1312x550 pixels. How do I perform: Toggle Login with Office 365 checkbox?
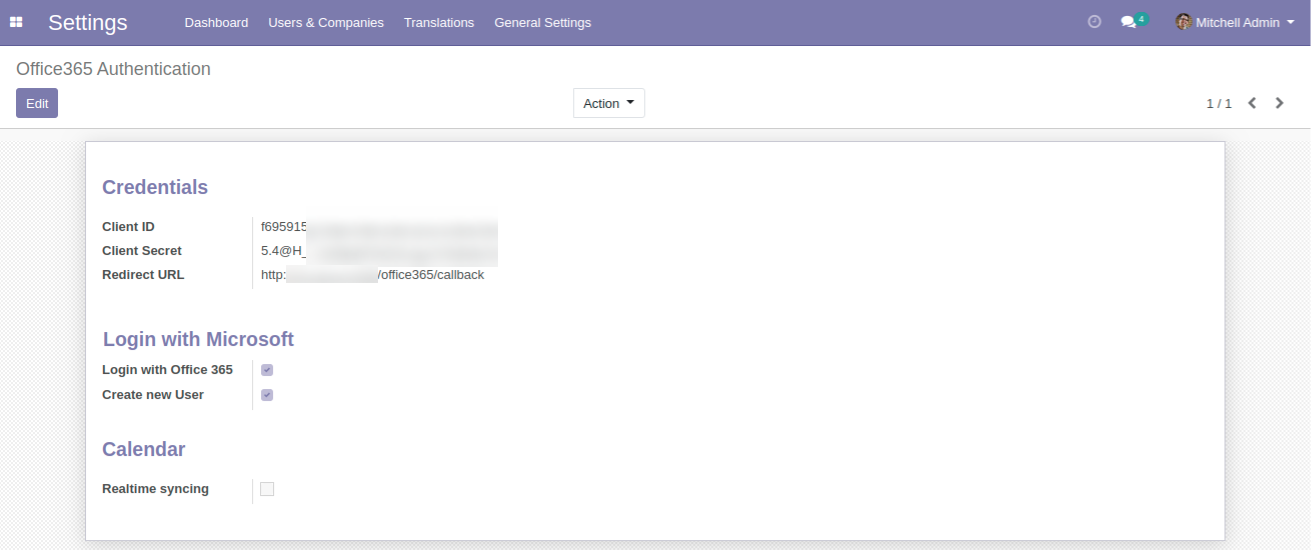tap(267, 370)
